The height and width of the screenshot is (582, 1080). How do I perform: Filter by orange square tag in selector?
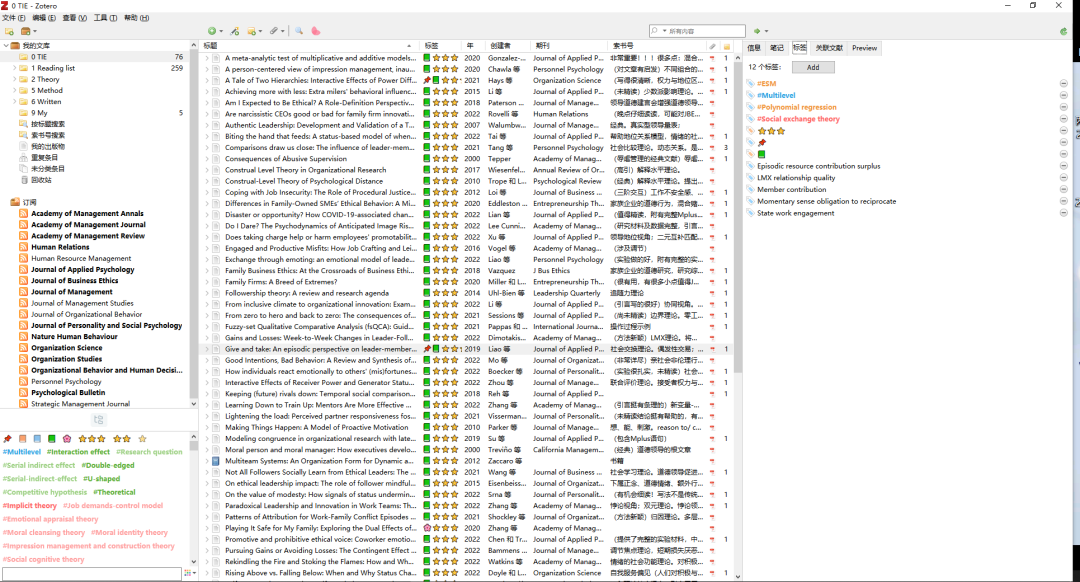tap(23, 439)
